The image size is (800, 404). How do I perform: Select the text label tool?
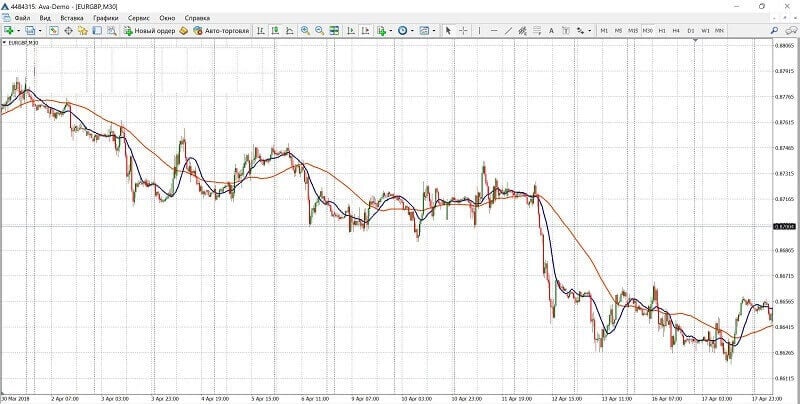click(x=566, y=31)
